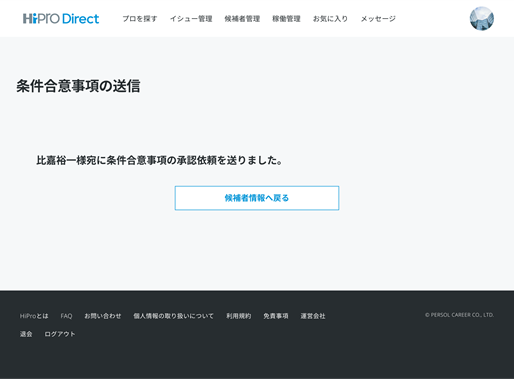514x379 pixels.
Task: Open メッセージ from the header
Action: [x=378, y=19]
